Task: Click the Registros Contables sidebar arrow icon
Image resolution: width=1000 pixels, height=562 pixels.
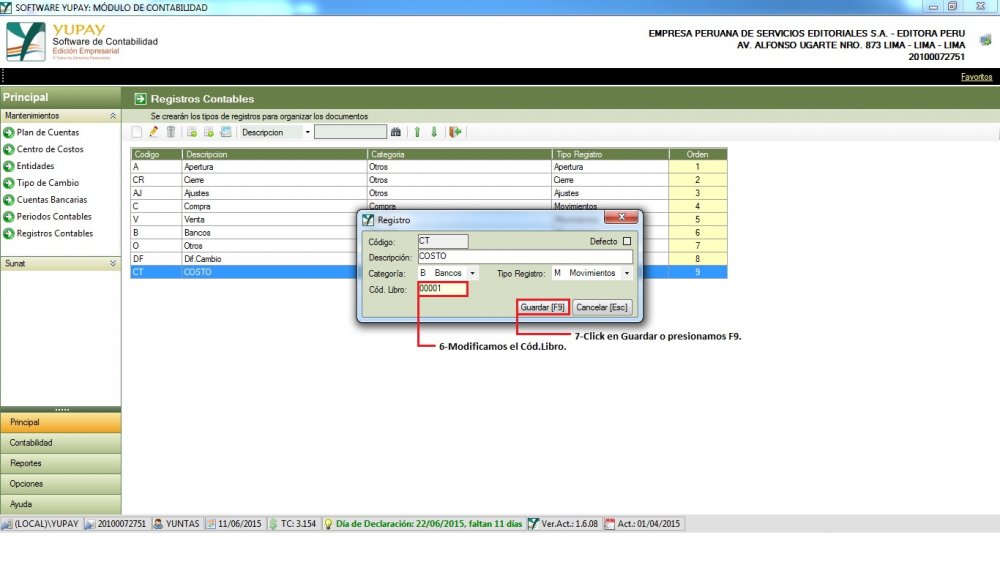Action: coord(9,234)
